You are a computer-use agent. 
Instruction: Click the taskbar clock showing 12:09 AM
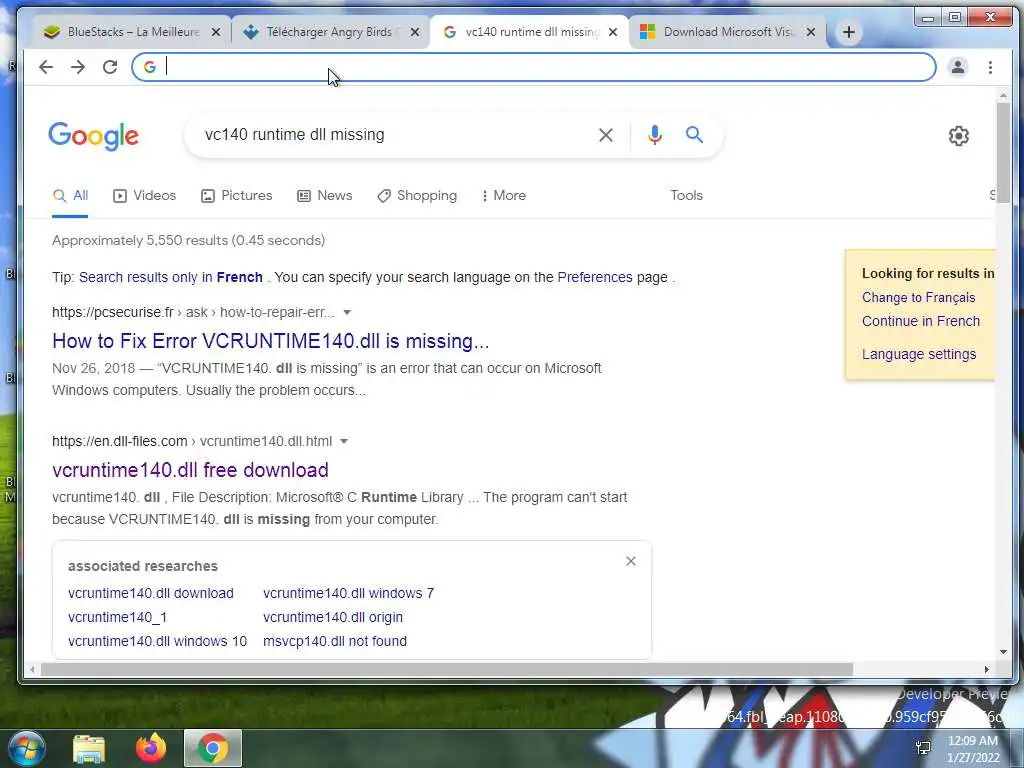click(x=973, y=749)
